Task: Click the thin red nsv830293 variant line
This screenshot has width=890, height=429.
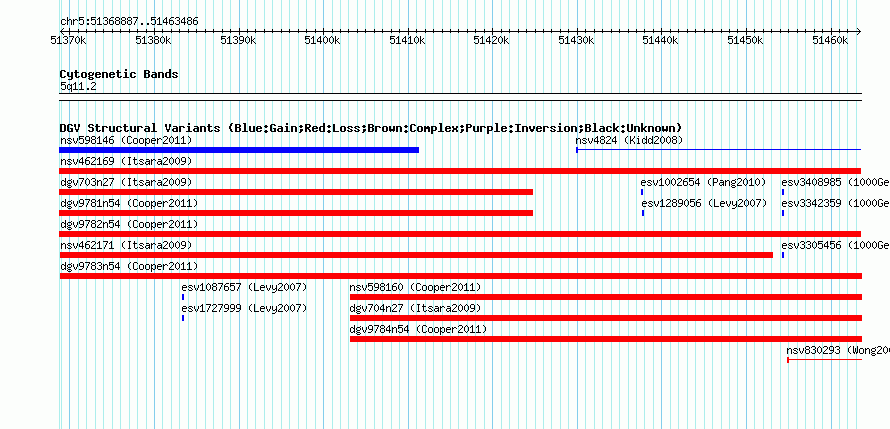Action: pos(825,360)
